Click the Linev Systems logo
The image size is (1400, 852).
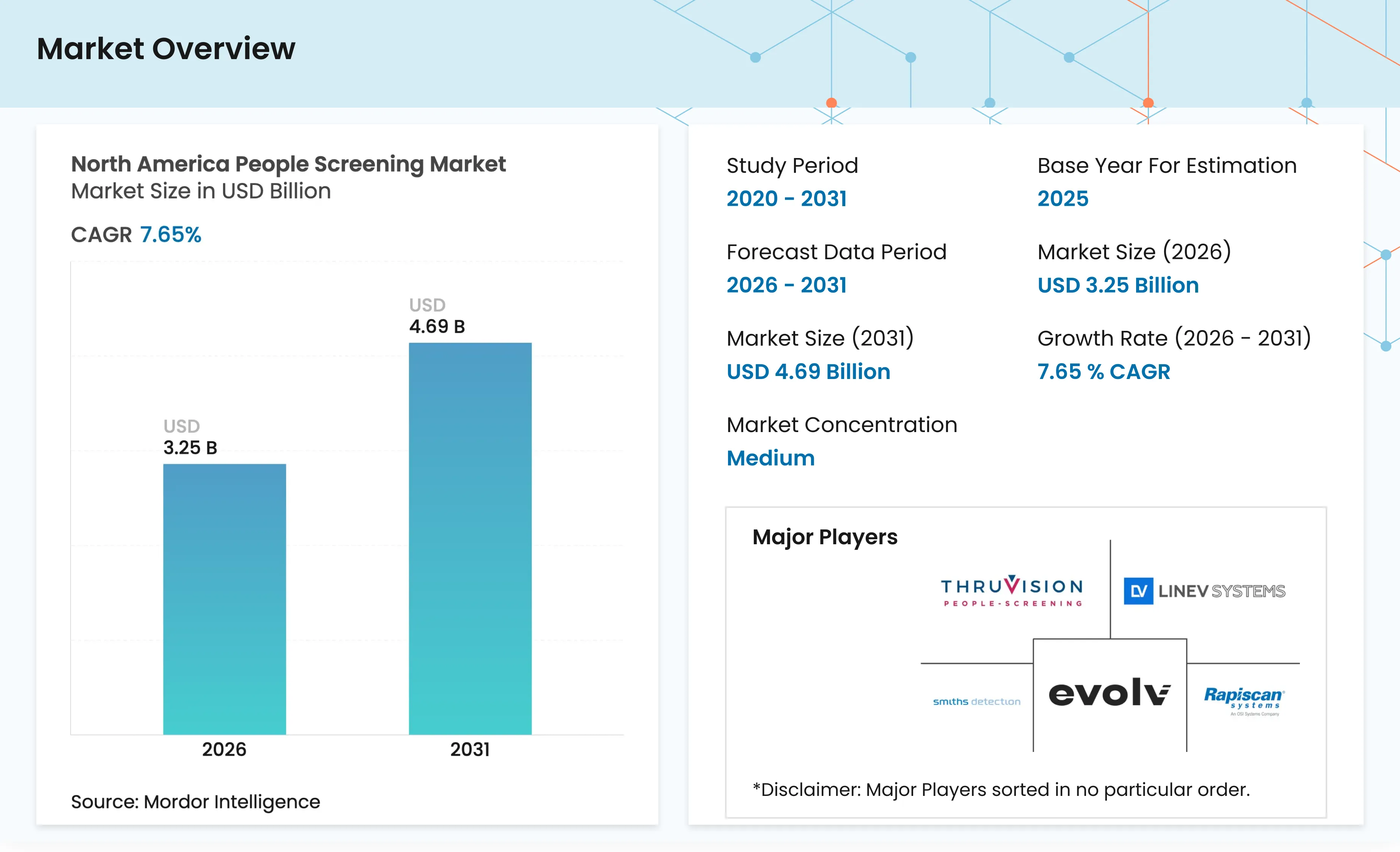(1204, 591)
